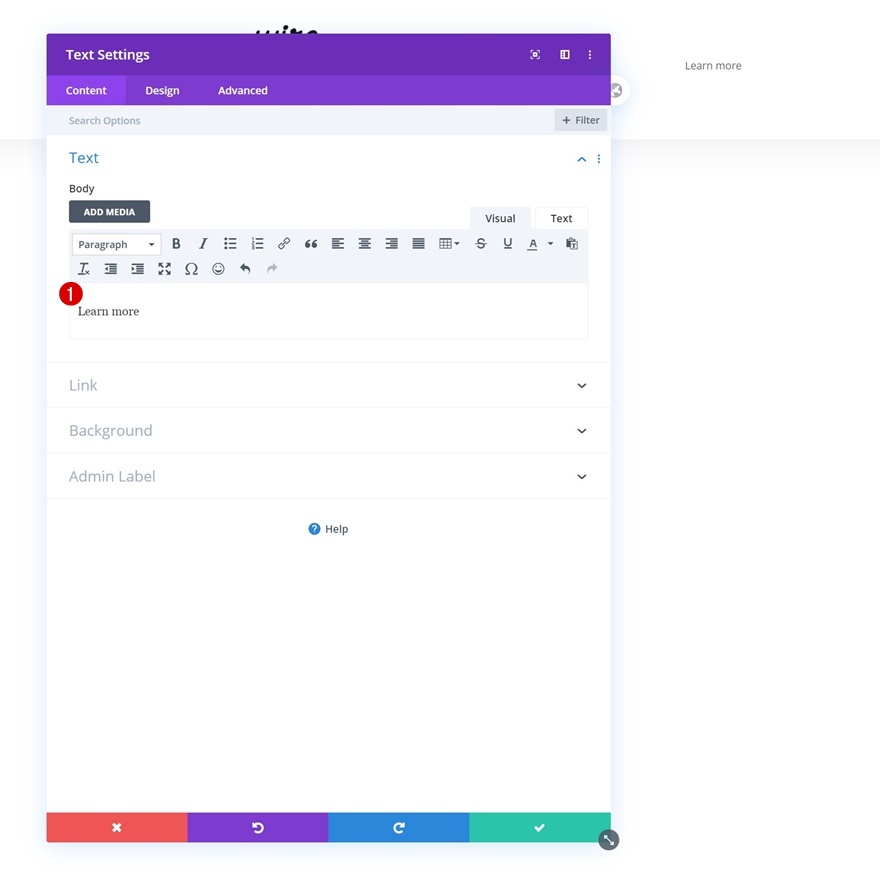
Task: Underline the selected text
Action: (508, 244)
